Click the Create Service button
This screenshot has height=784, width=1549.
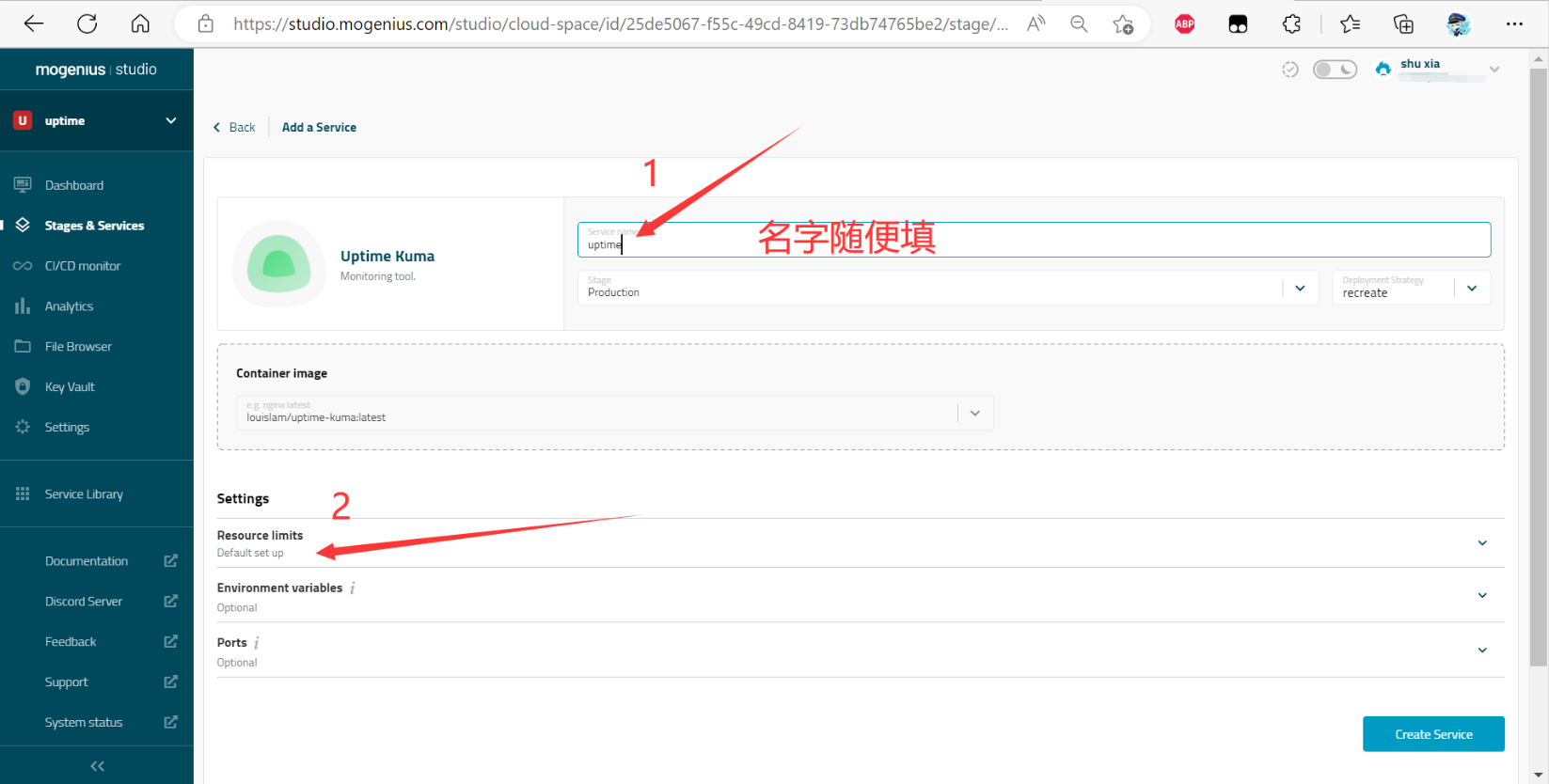point(1433,734)
